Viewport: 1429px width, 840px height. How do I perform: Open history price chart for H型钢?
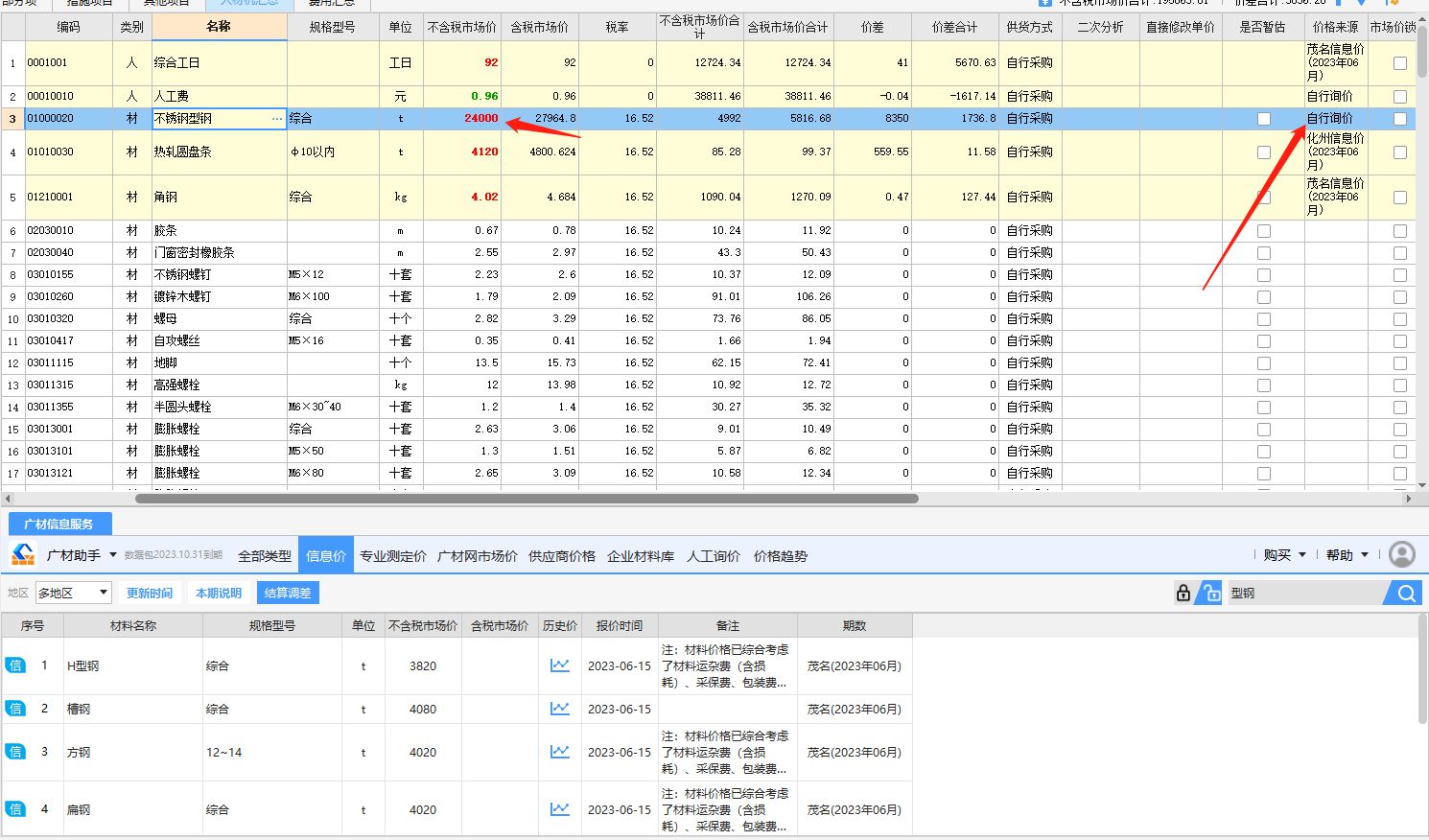tap(560, 665)
